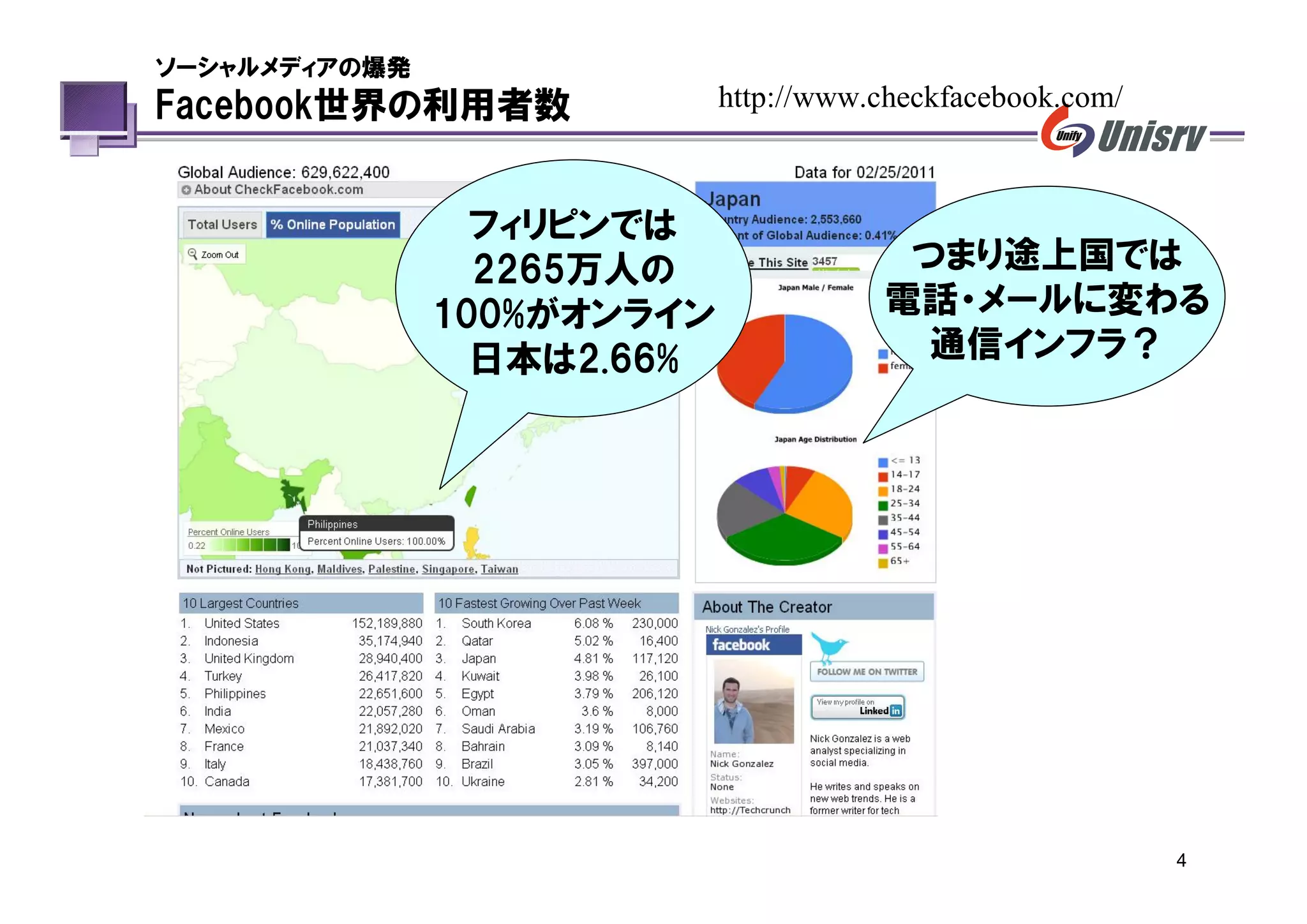Click the Japan Age Distribution pie chart

(x=784, y=515)
